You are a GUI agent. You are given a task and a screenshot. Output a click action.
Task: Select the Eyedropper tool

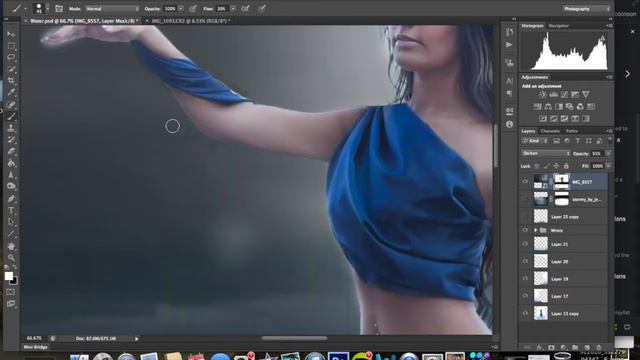click(x=11, y=92)
